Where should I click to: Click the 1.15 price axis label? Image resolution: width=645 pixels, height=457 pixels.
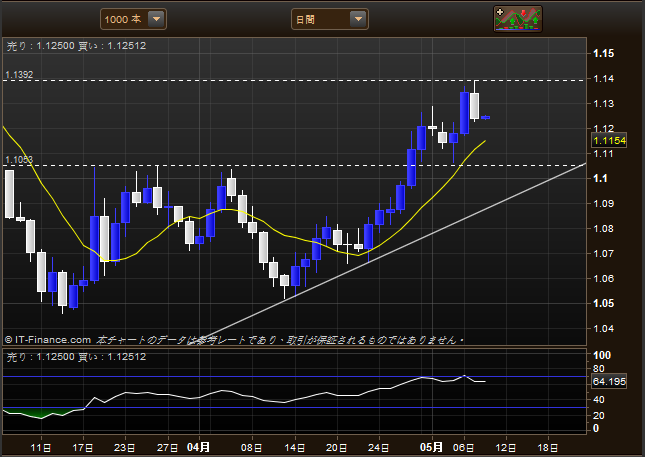[603, 53]
